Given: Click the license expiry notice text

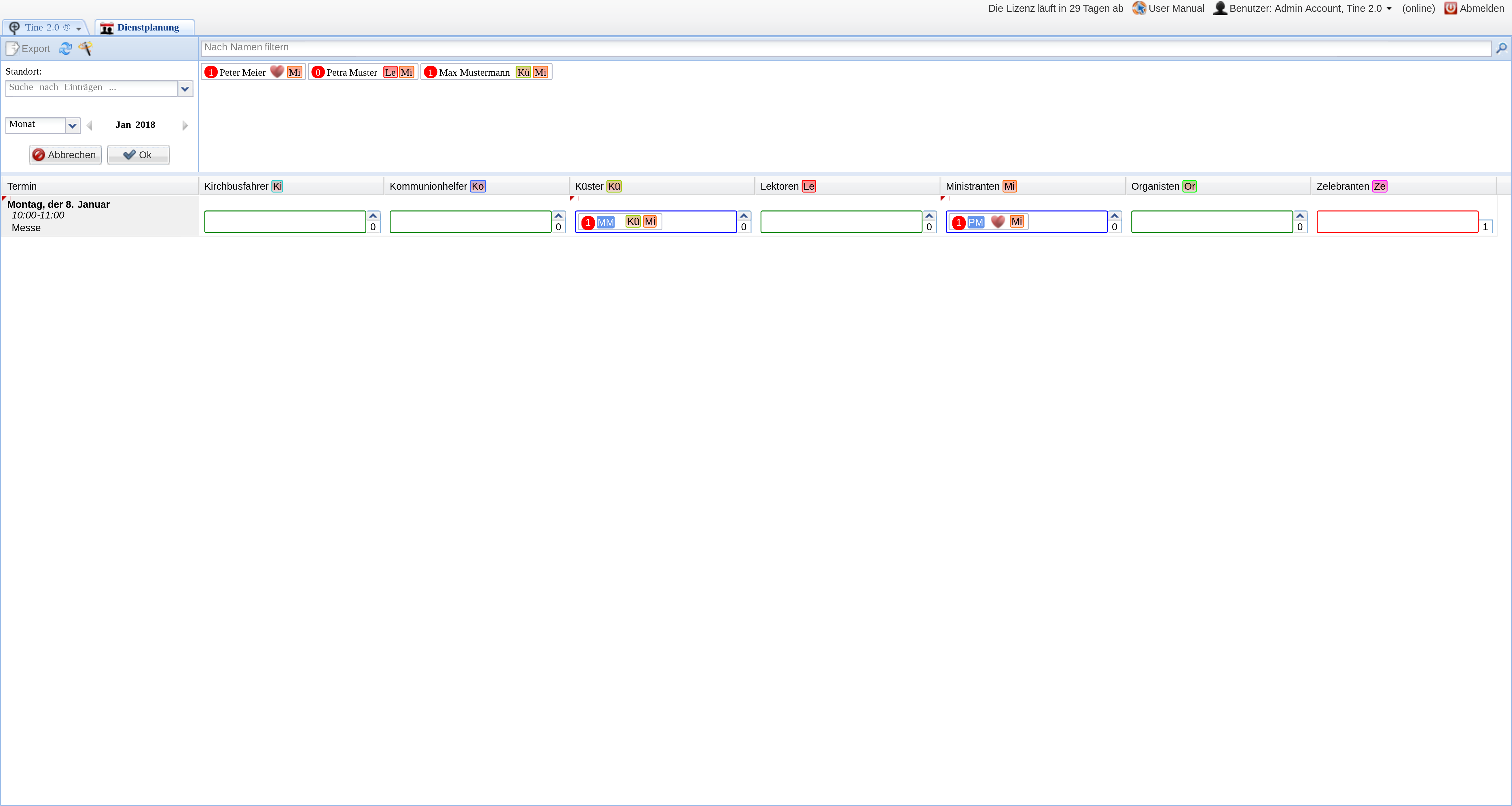Looking at the screenshot, I should [1055, 8].
